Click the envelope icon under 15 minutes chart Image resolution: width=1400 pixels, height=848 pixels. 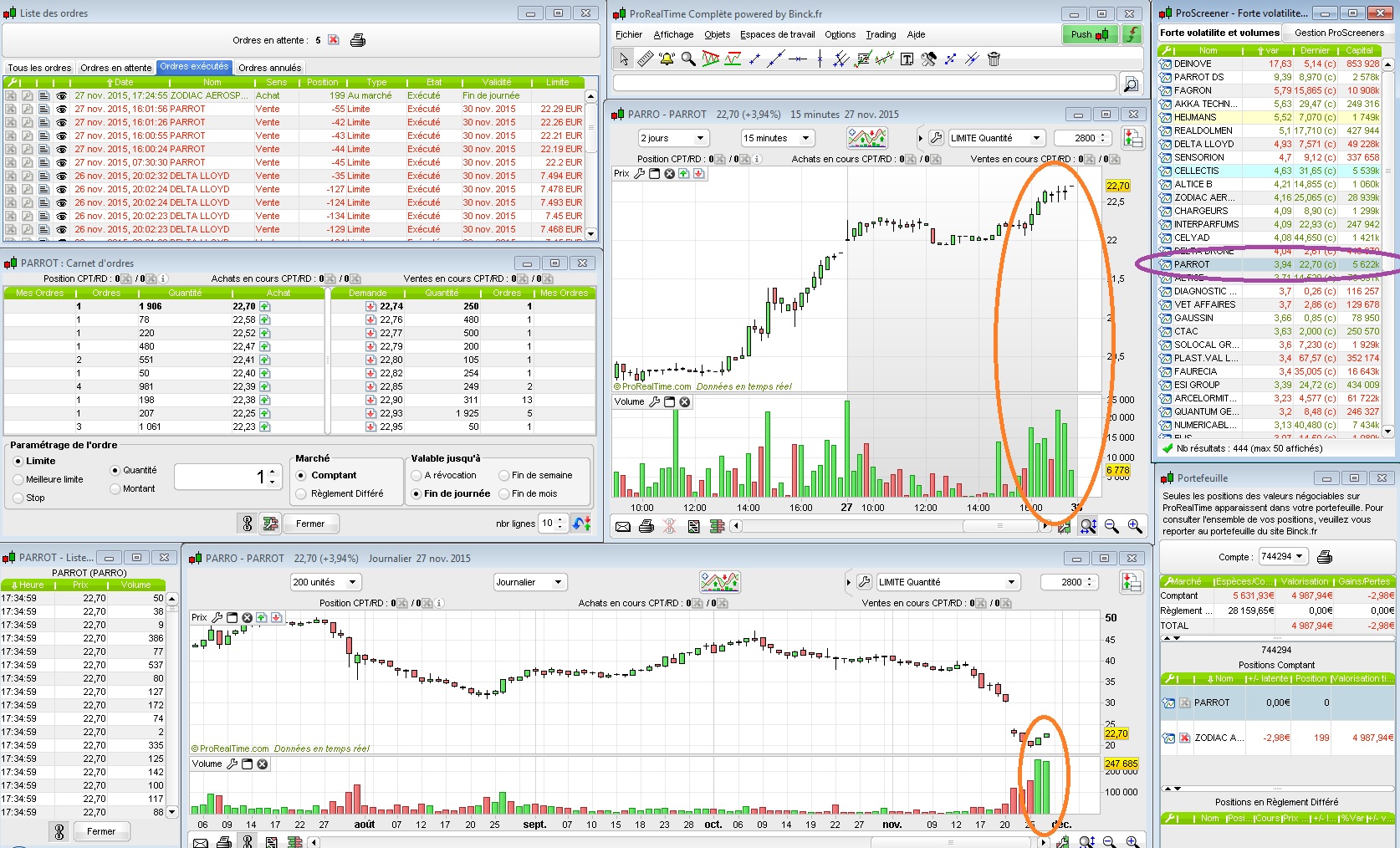point(623,526)
